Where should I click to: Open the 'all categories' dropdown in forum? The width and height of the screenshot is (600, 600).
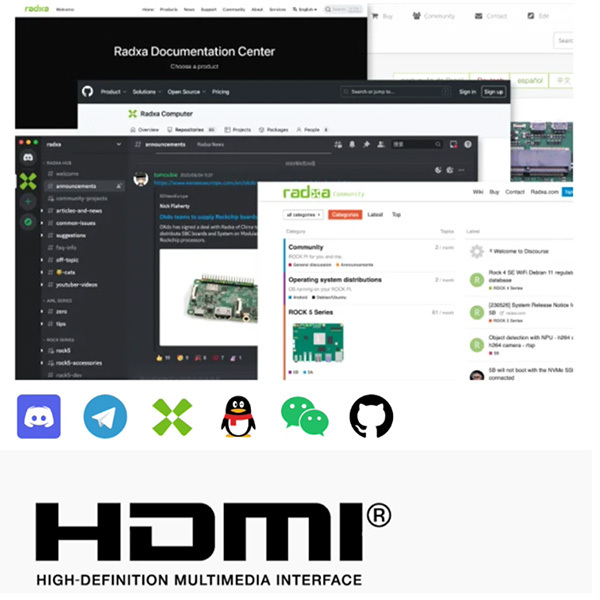303,215
